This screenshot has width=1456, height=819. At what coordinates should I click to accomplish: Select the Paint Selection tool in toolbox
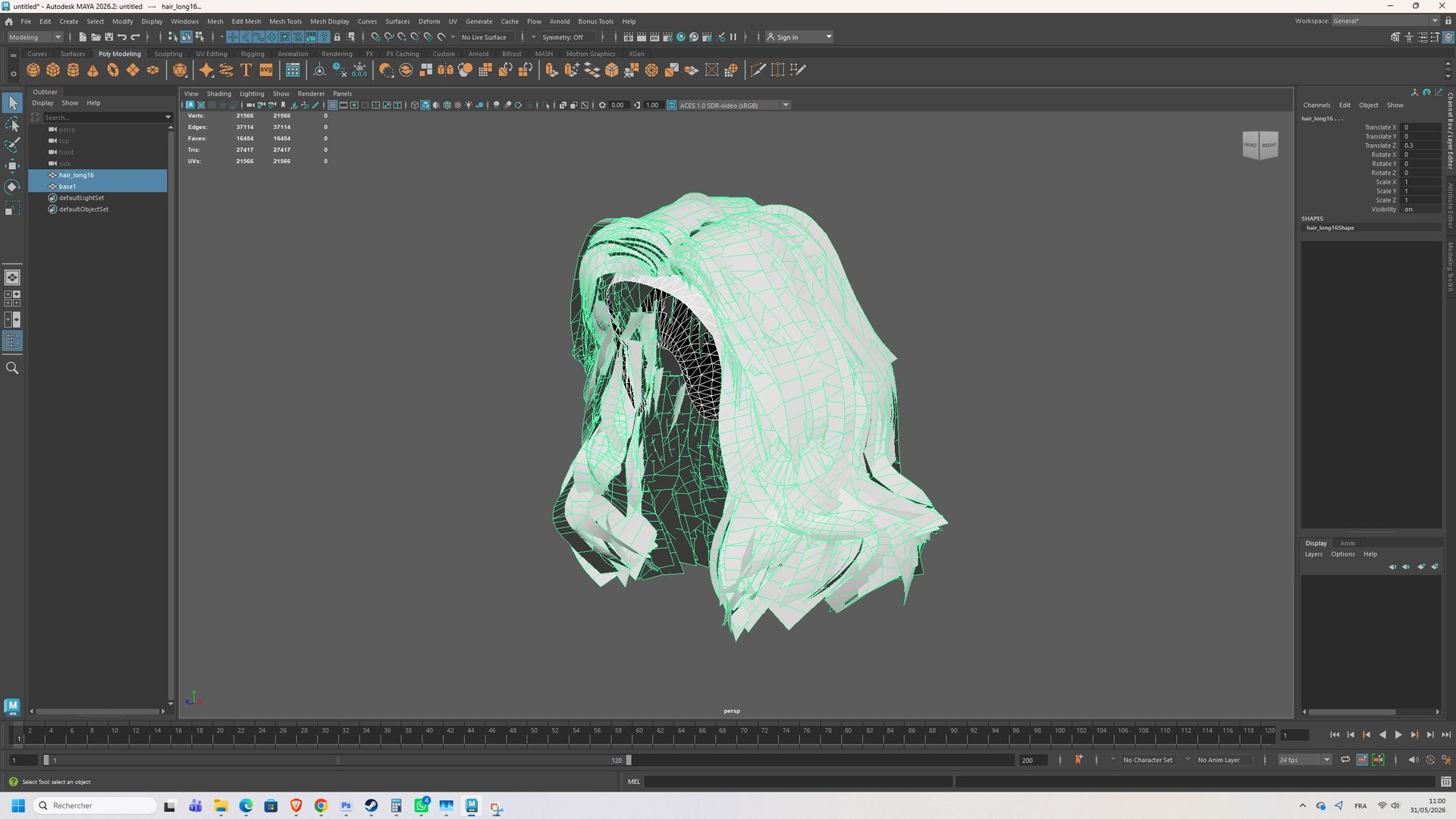click(x=12, y=145)
